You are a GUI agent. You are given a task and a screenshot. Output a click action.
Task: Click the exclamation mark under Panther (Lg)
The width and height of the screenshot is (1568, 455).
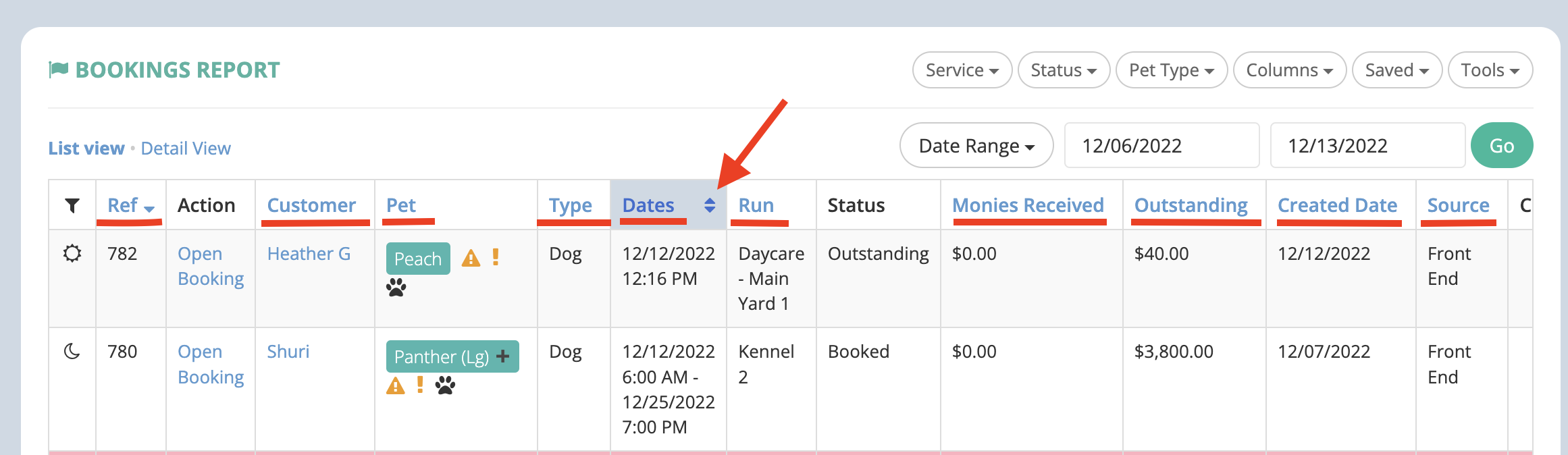click(x=420, y=385)
